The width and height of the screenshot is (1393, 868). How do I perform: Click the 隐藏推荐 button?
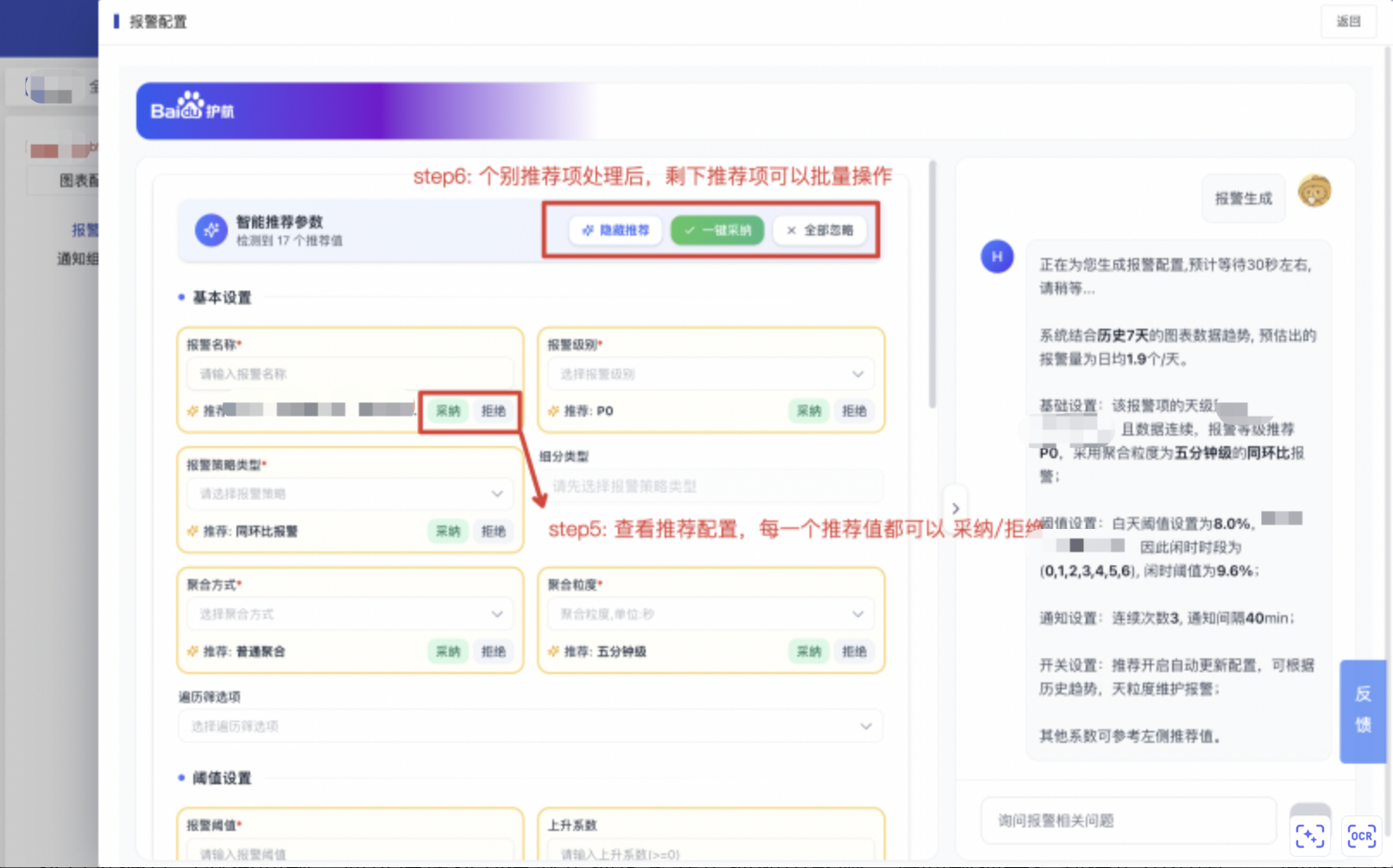point(616,230)
